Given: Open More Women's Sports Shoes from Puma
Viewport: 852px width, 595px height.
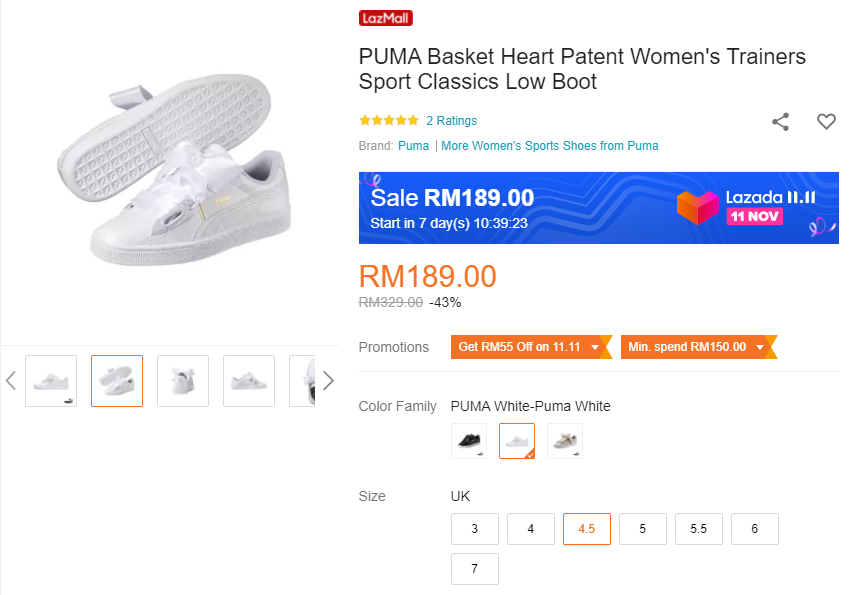Looking at the screenshot, I should 550,146.
